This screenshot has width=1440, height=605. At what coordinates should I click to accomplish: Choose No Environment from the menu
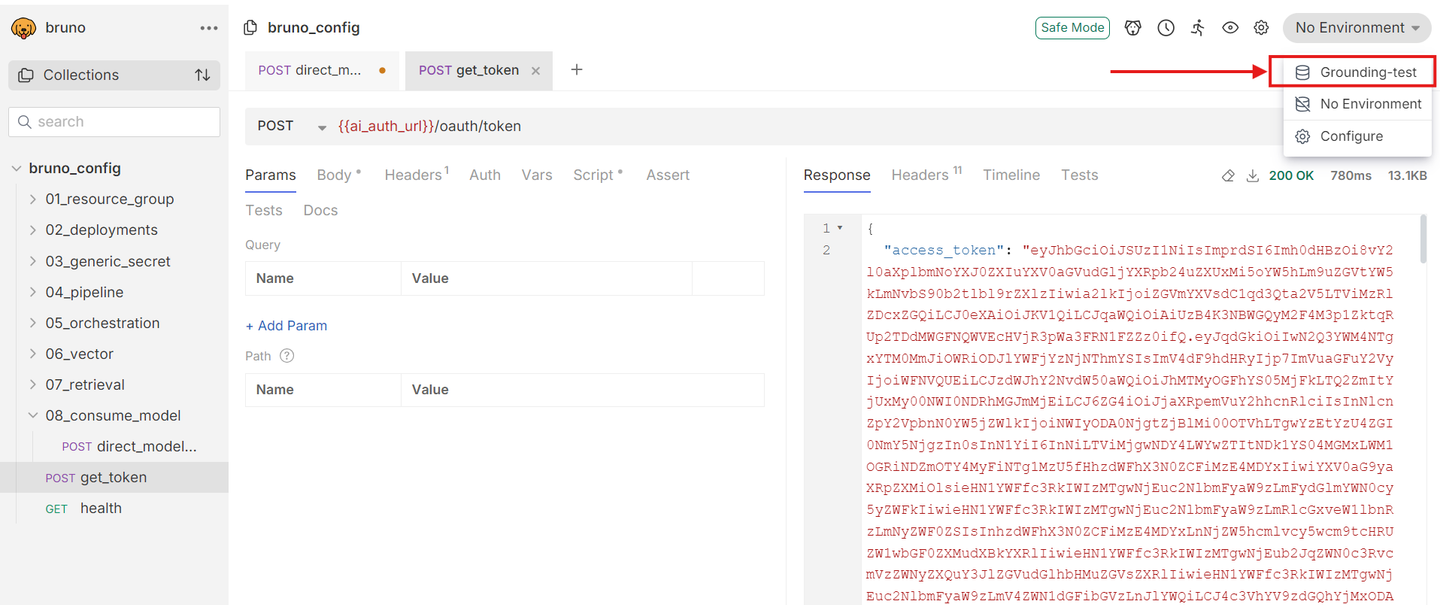pyautogui.click(x=1357, y=104)
